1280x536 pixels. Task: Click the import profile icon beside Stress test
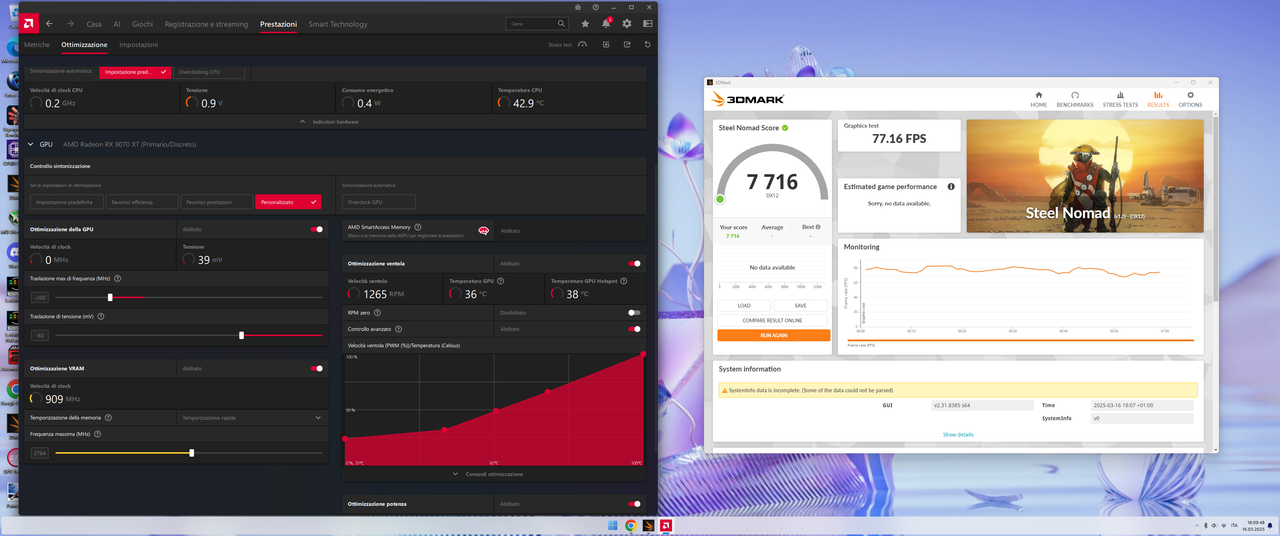click(606, 44)
